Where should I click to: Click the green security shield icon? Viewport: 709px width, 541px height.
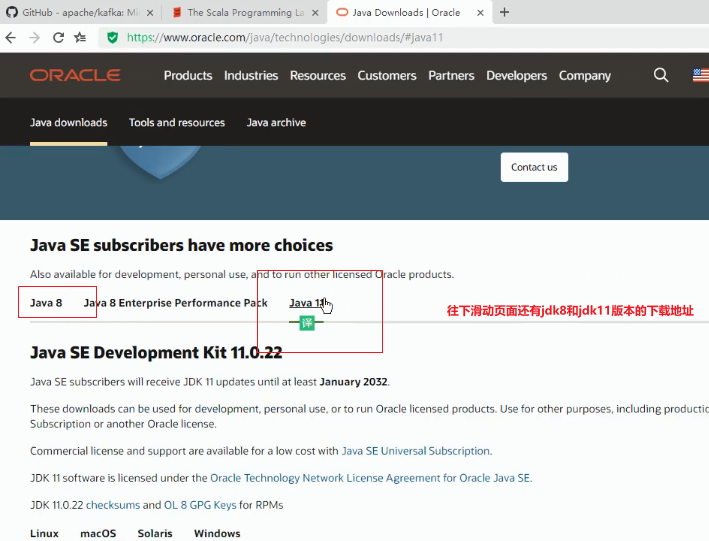pos(113,38)
